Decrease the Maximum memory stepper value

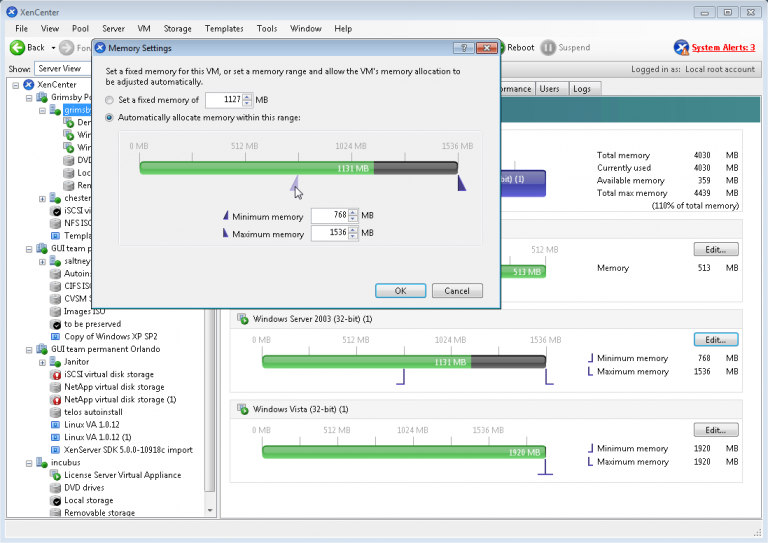[x=353, y=236]
